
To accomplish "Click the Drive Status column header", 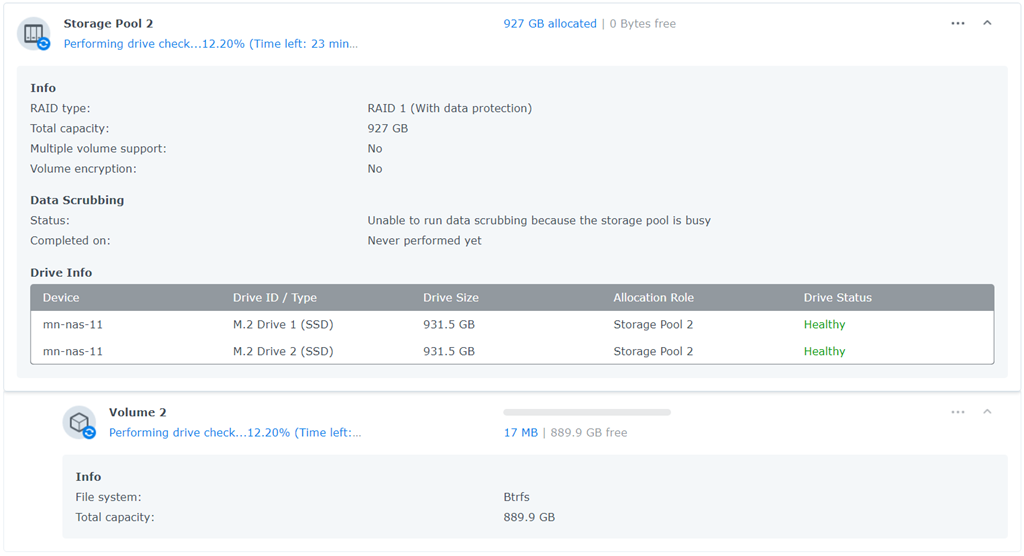I will (837, 298).
